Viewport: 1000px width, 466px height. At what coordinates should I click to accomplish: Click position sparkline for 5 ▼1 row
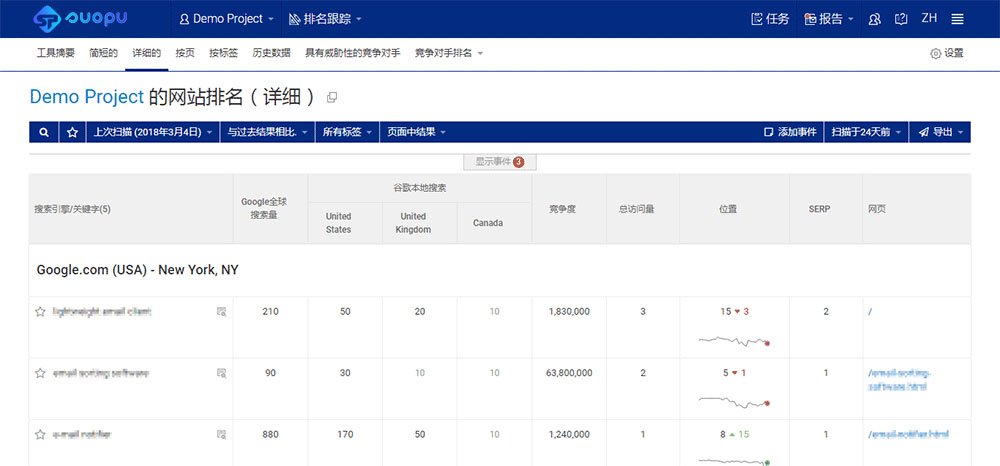(734, 402)
